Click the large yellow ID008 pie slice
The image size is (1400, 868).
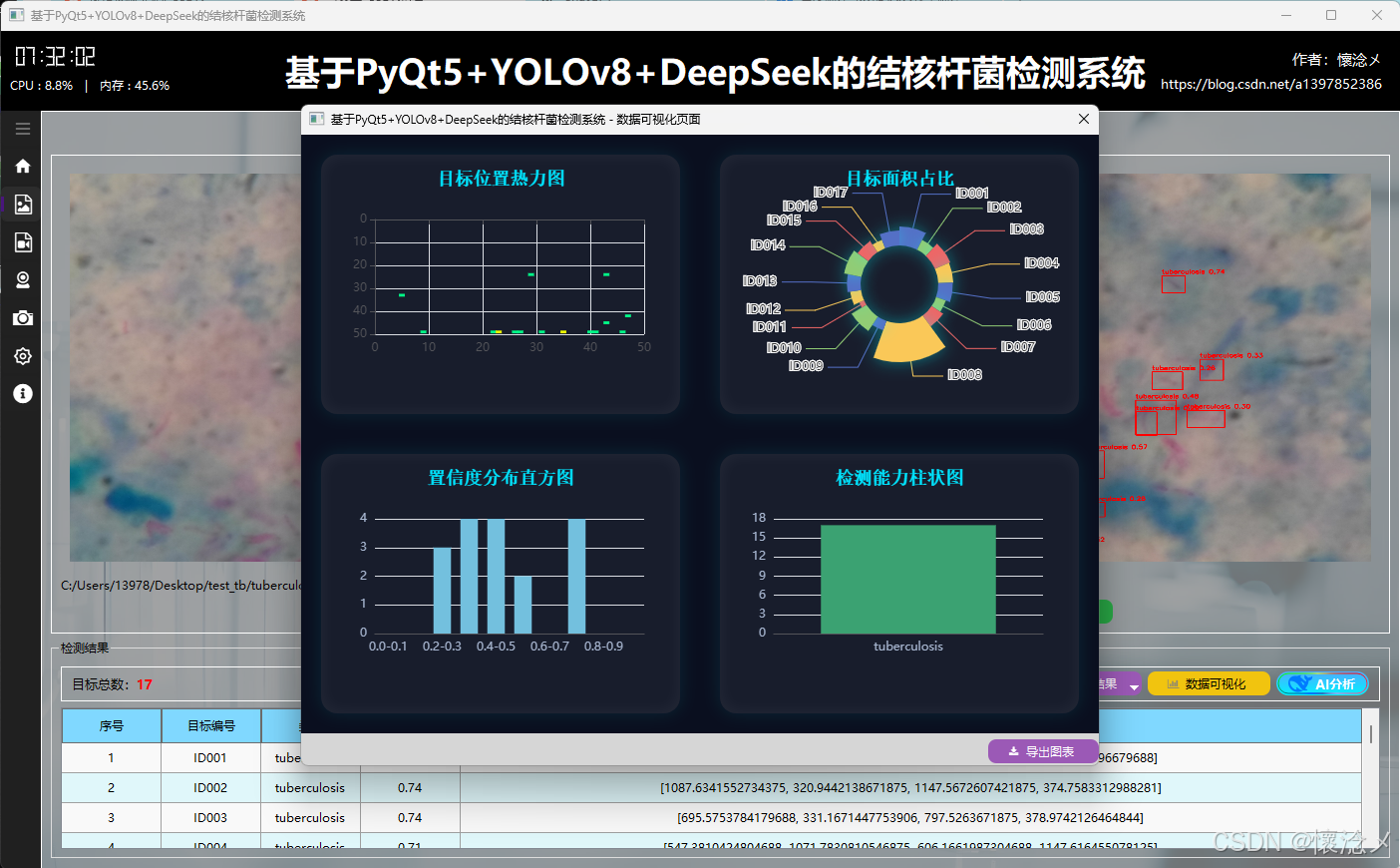pyautogui.click(x=908, y=342)
